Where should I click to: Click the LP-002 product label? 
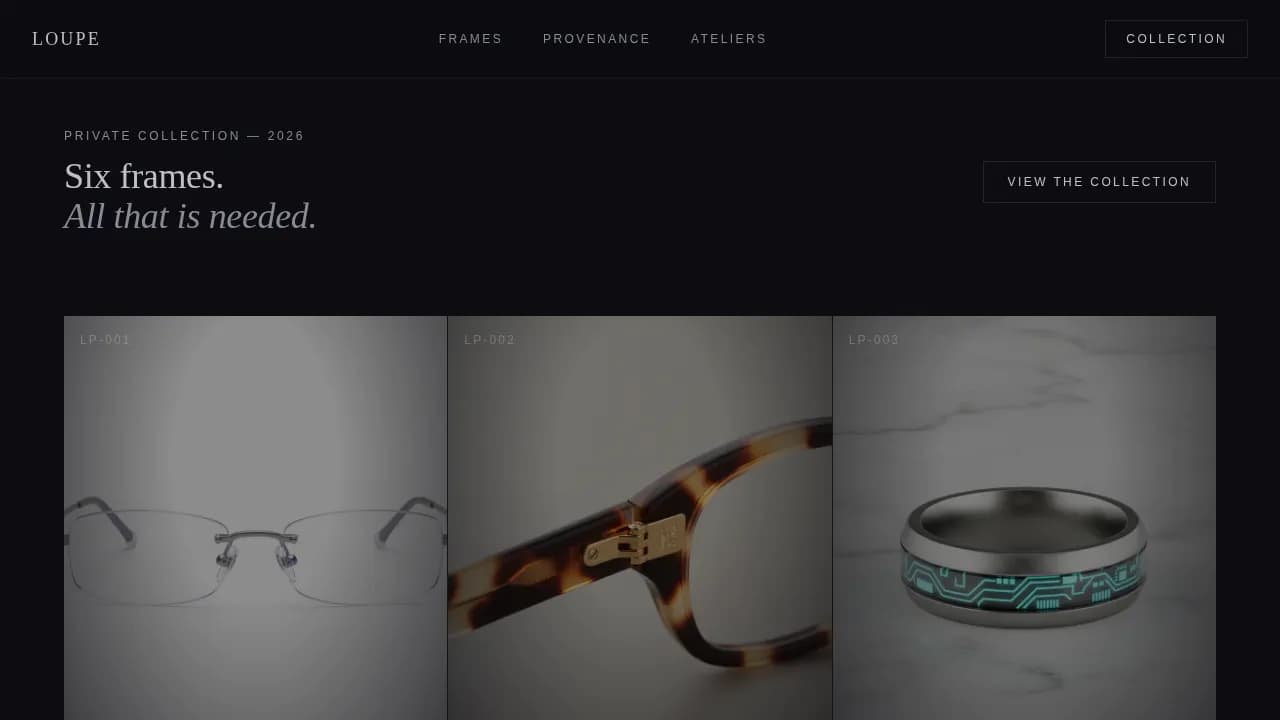click(x=489, y=340)
